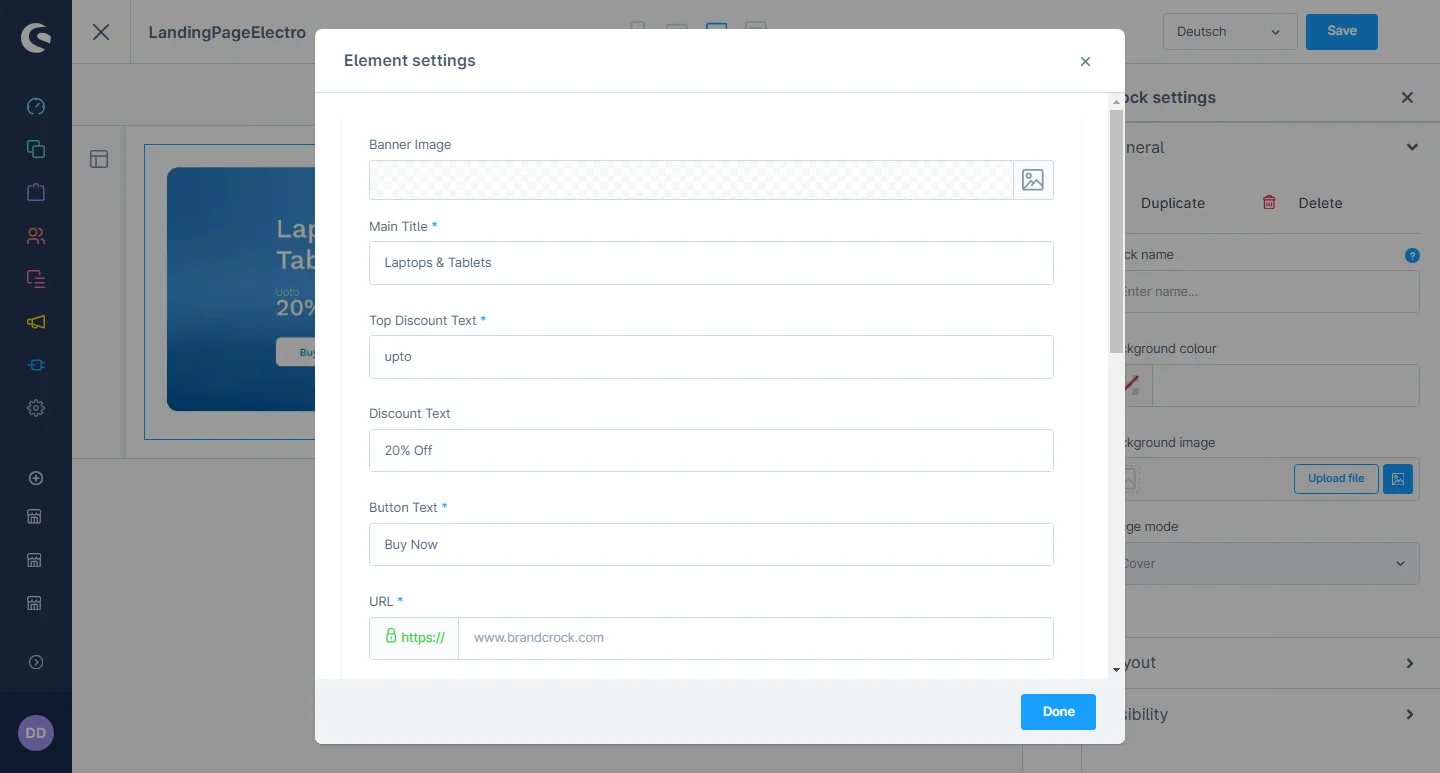Open the Customers sidebar icon
The height and width of the screenshot is (773, 1440).
(36, 236)
